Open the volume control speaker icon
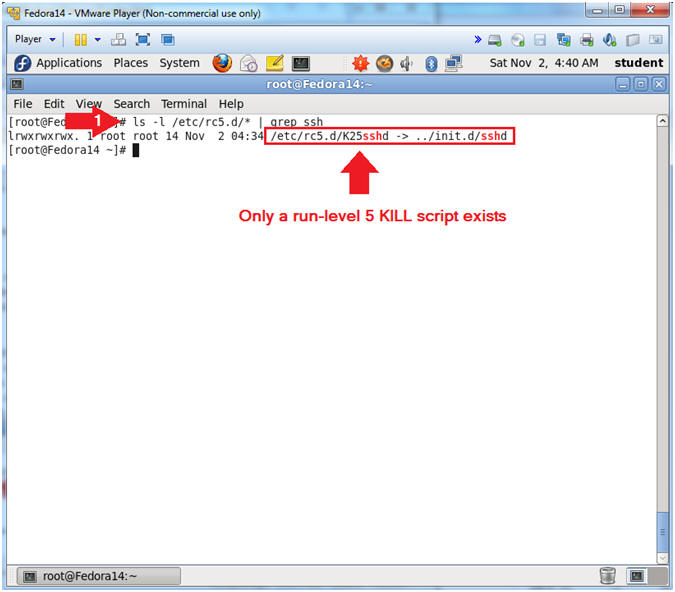675x592 pixels. pyautogui.click(x=406, y=64)
